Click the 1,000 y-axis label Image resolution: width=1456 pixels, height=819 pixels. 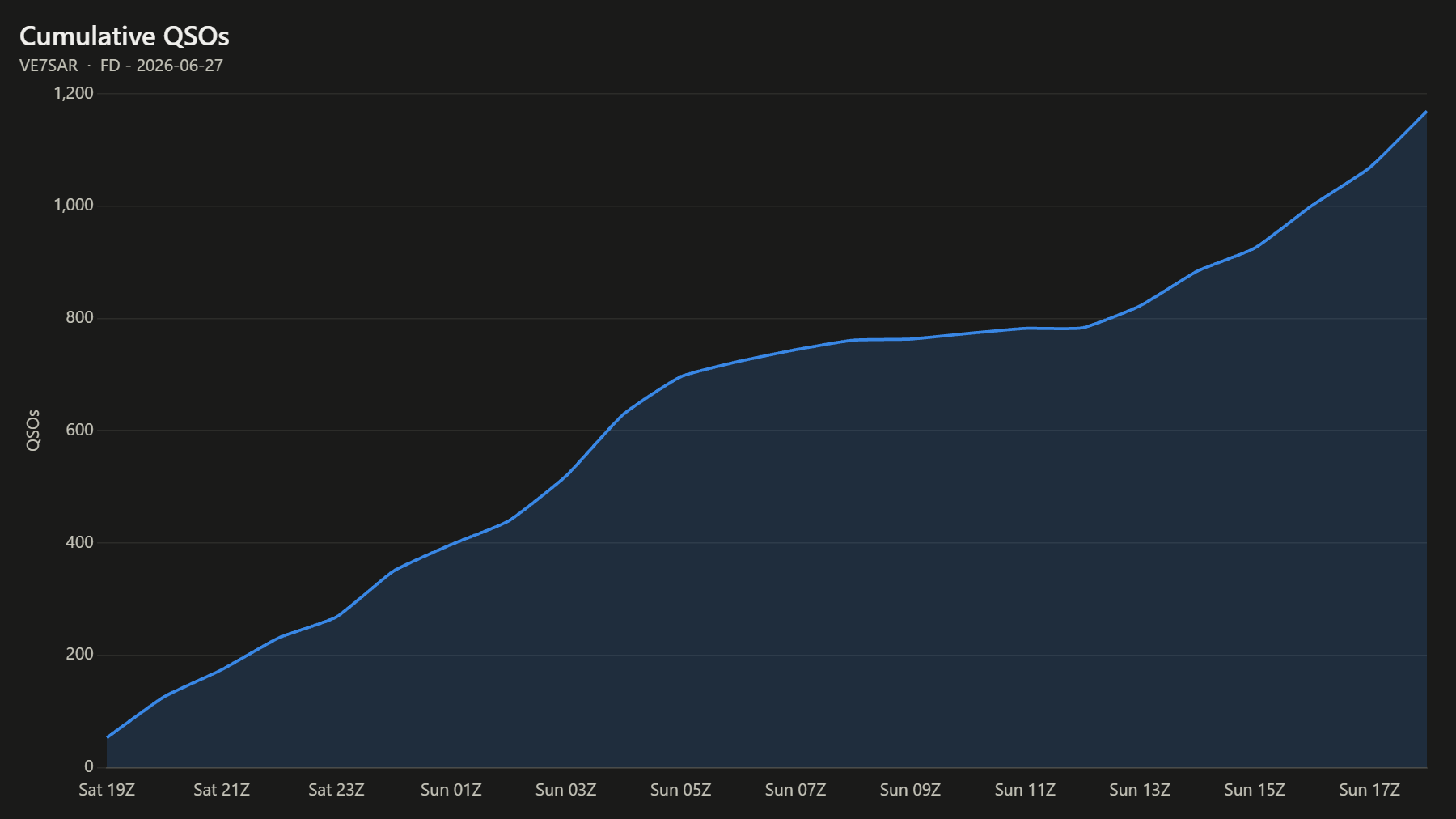tap(74, 206)
